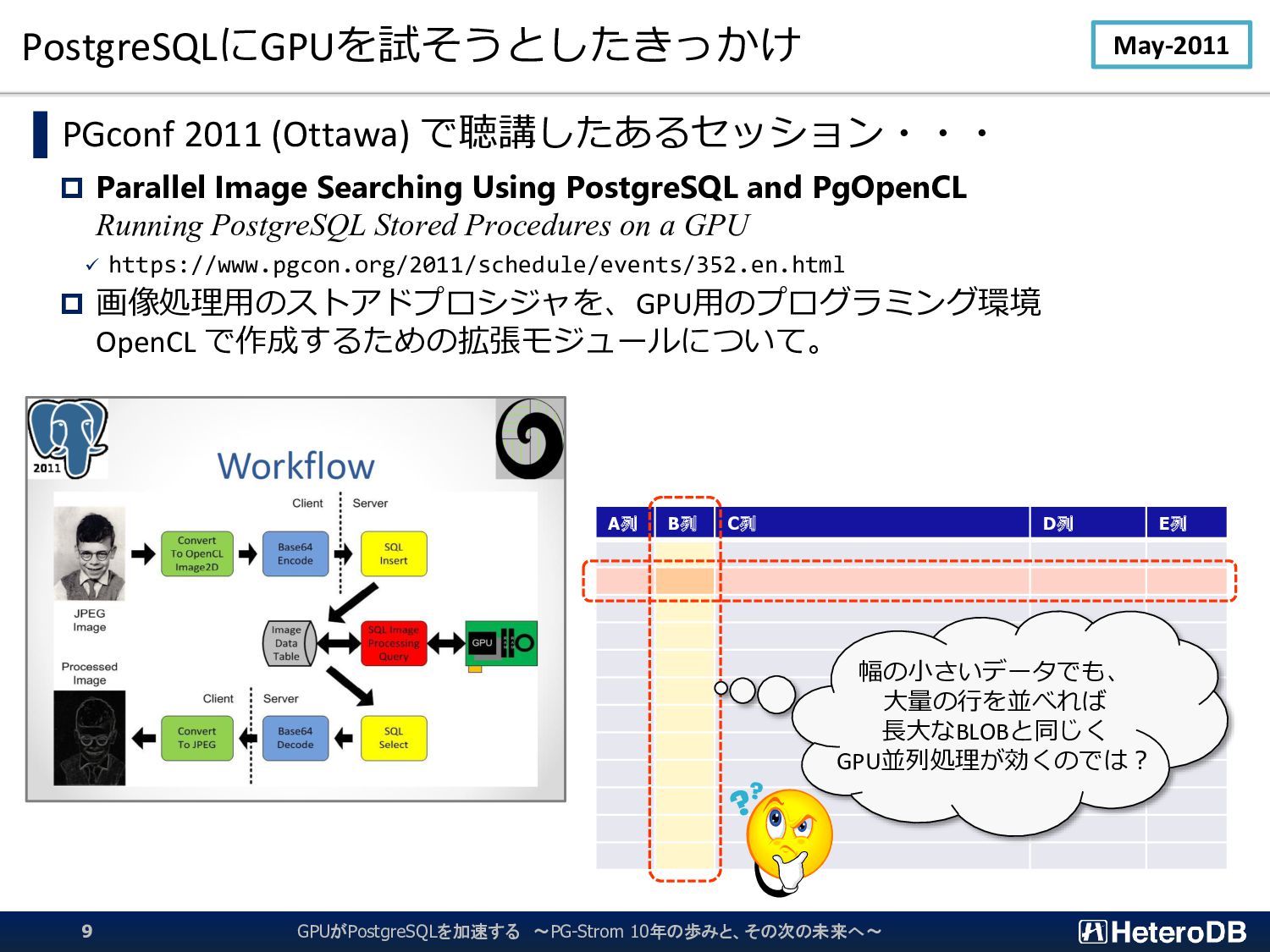Click the Base64 Encode box

295,554
